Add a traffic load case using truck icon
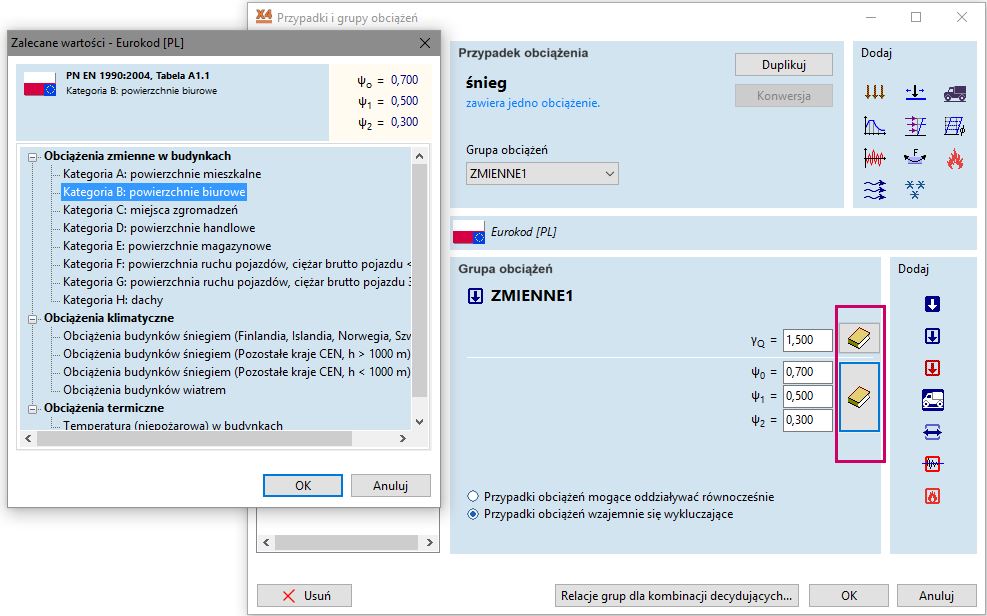This screenshot has height=616, width=987. [956, 93]
